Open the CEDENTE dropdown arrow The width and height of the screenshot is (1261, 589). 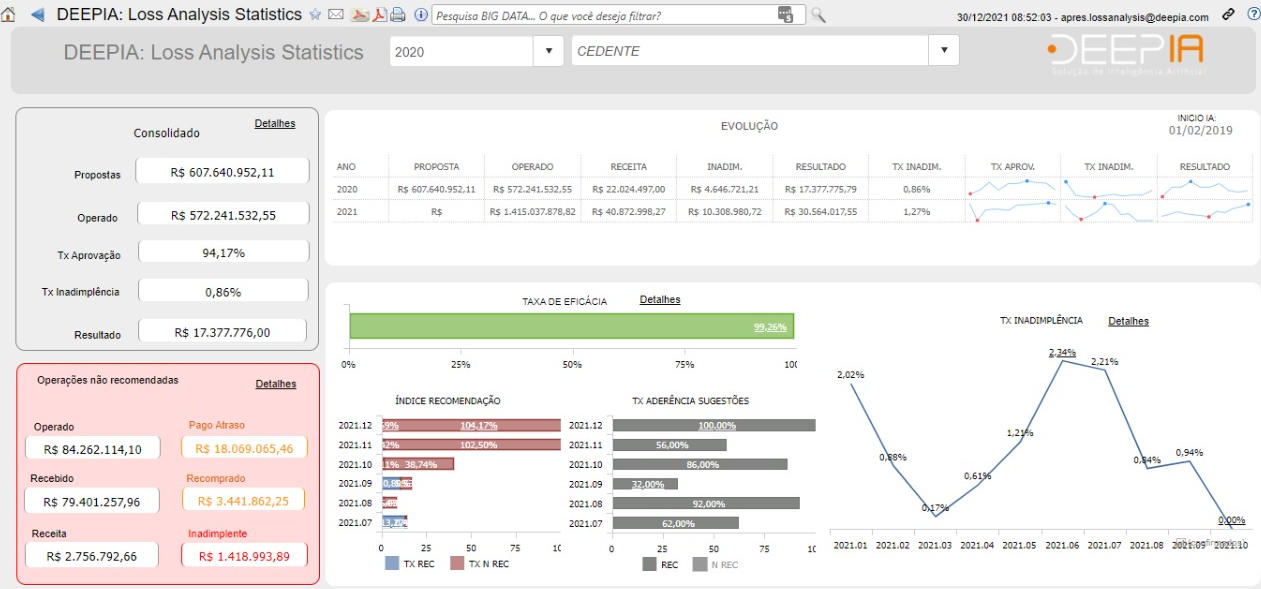pyautogui.click(x=943, y=51)
